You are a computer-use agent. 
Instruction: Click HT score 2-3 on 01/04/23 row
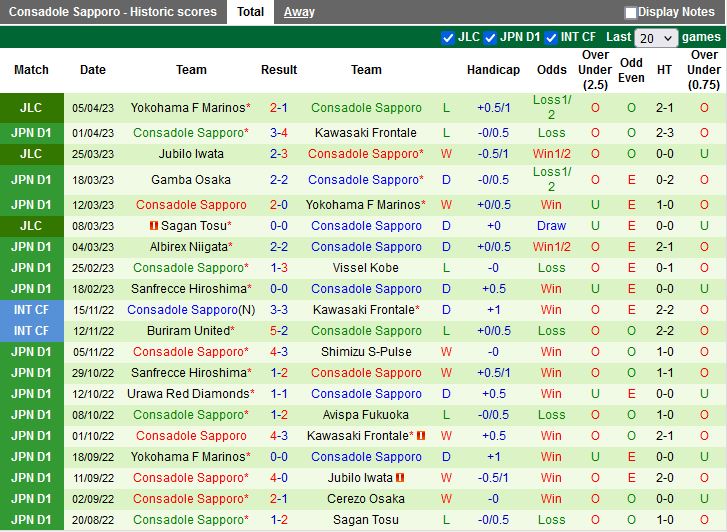click(664, 133)
